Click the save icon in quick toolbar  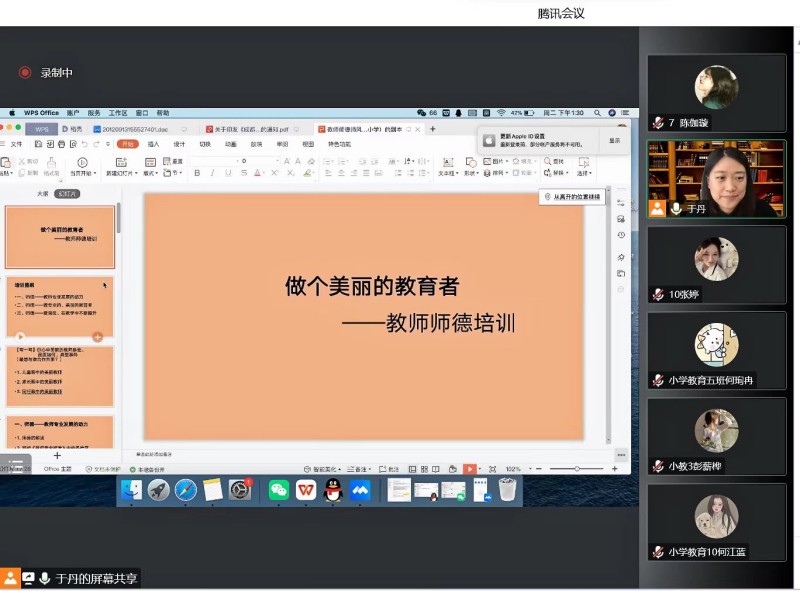(38, 144)
